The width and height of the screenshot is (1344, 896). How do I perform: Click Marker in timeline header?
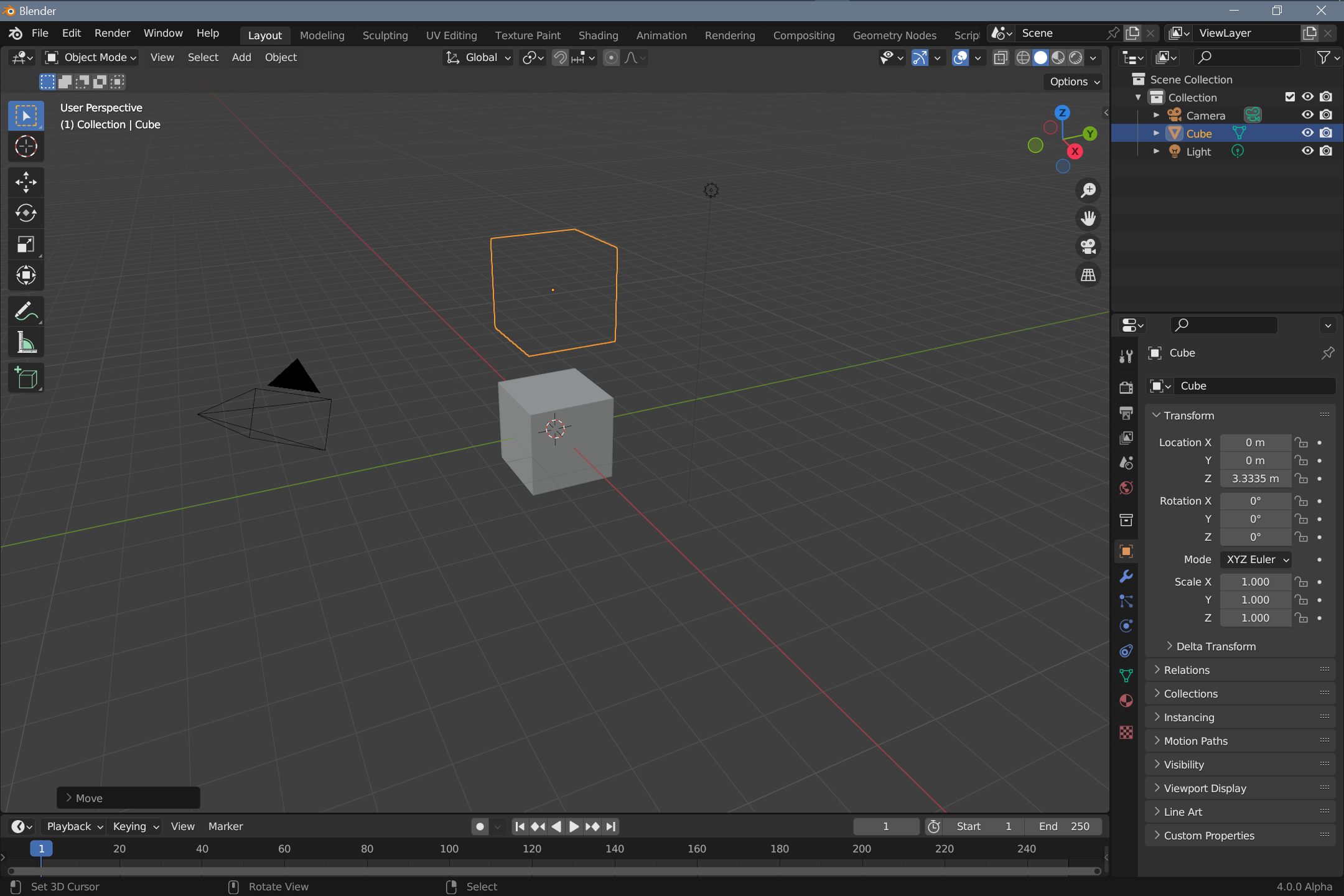tap(225, 826)
